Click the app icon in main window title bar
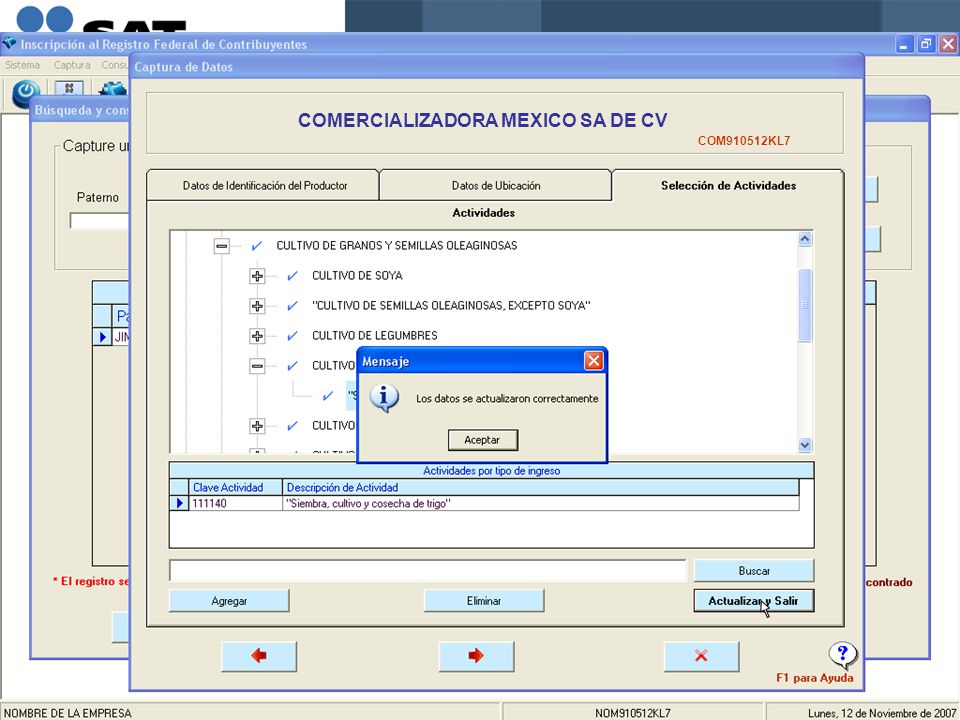960x720 pixels. 9,43
